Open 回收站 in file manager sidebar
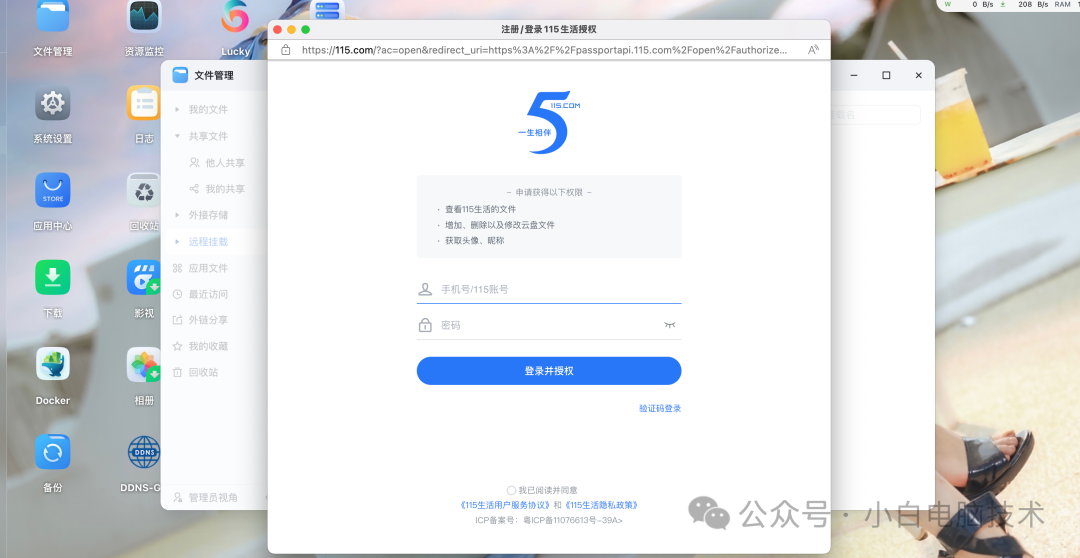 pyautogui.click(x=196, y=372)
